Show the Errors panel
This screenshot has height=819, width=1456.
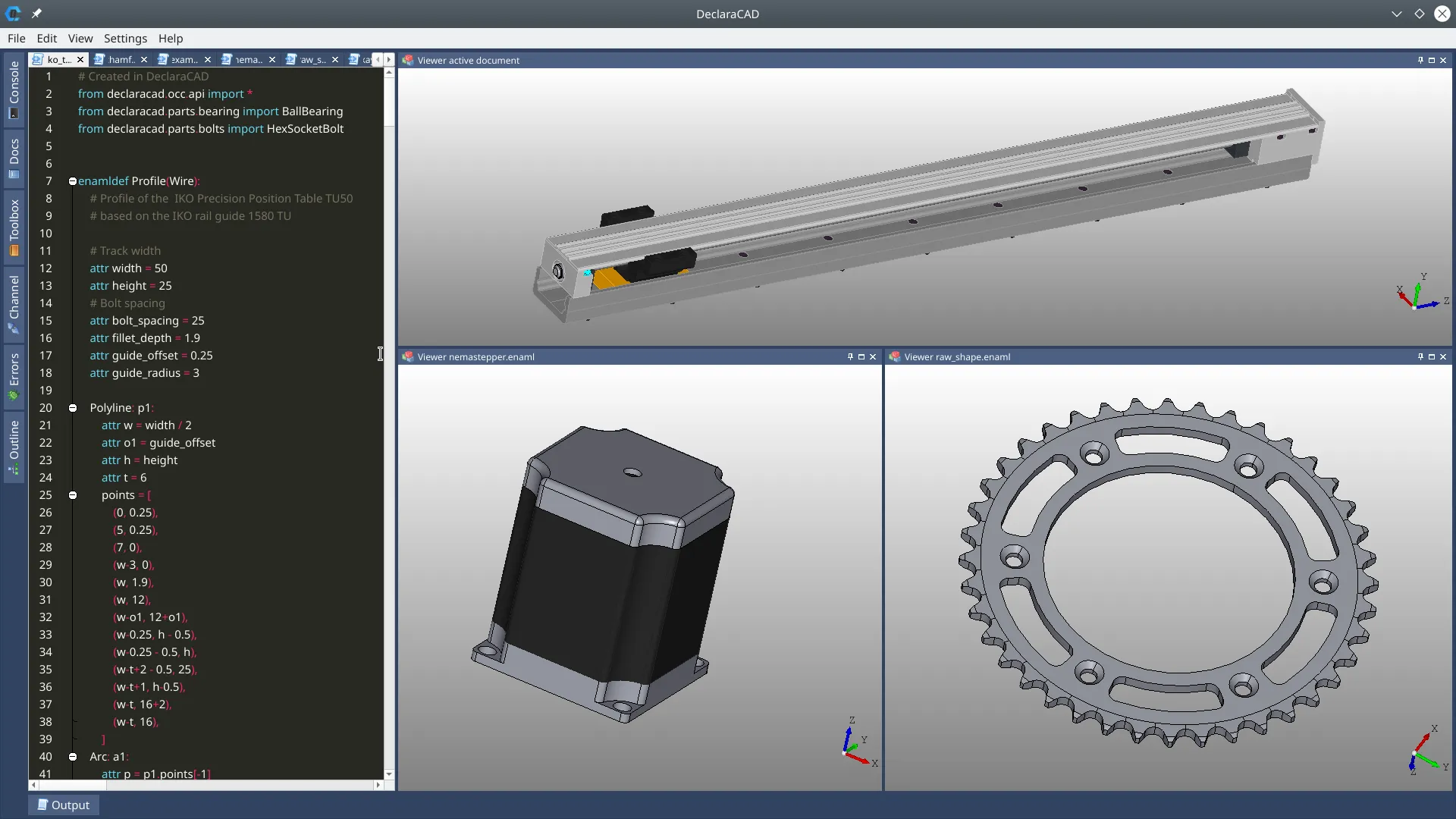click(x=14, y=375)
